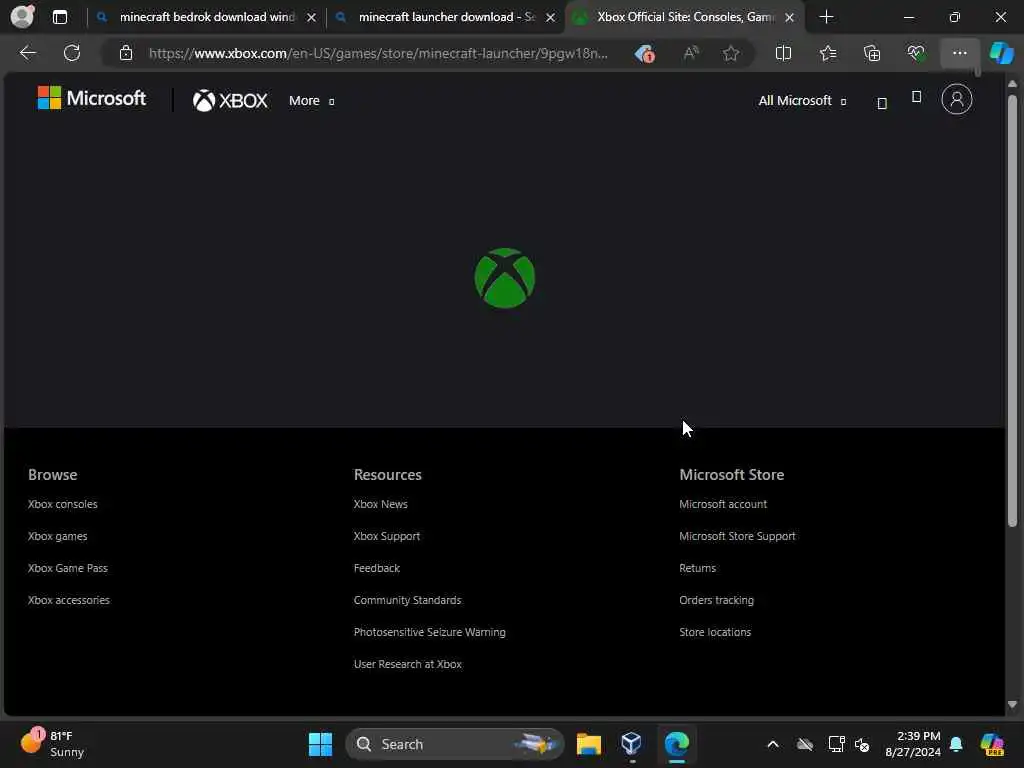Open the Community Standards link
Screen dimensions: 1024x768
pyautogui.click(x=408, y=600)
